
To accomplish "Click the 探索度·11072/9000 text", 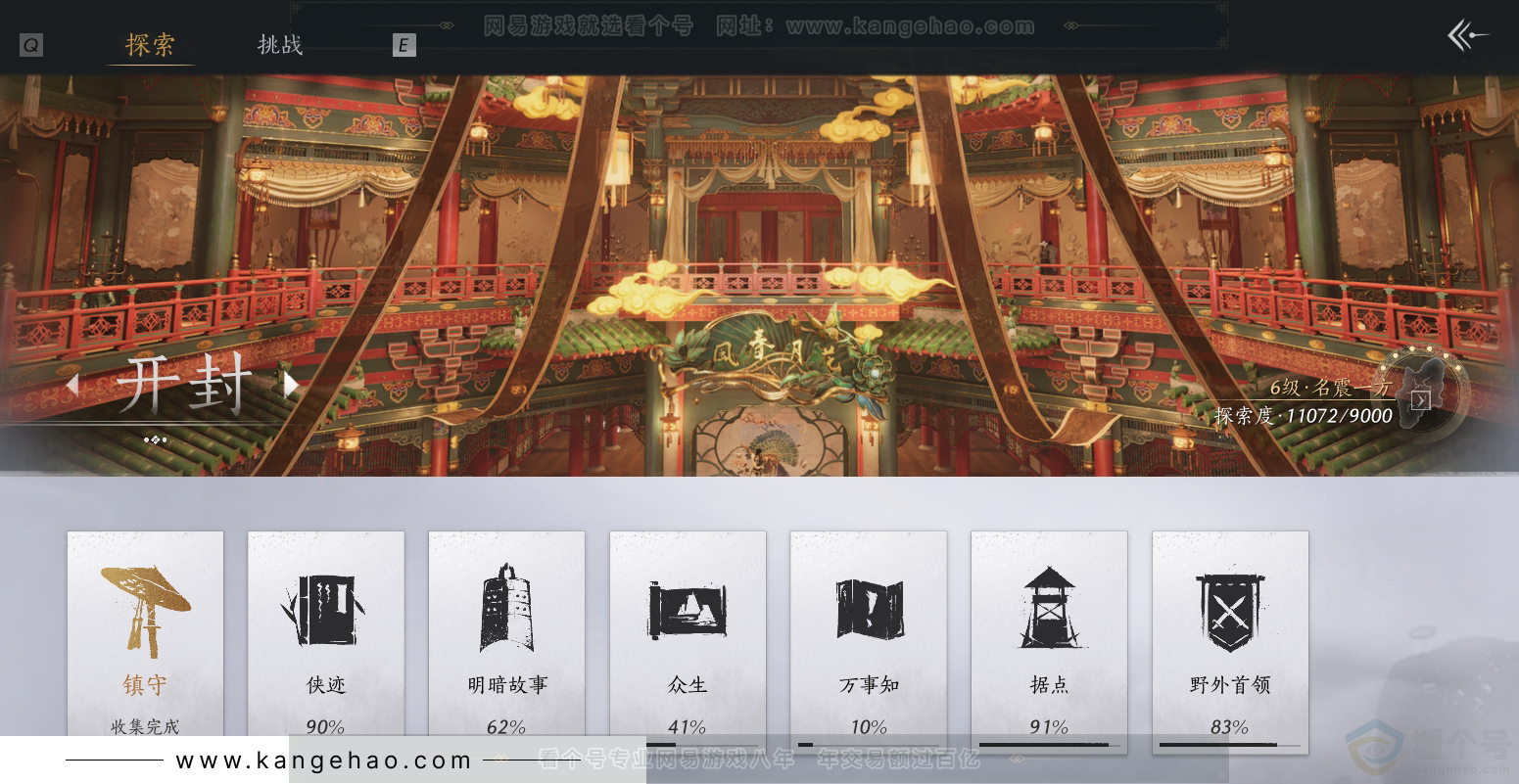I will pyautogui.click(x=1304, y=415).
